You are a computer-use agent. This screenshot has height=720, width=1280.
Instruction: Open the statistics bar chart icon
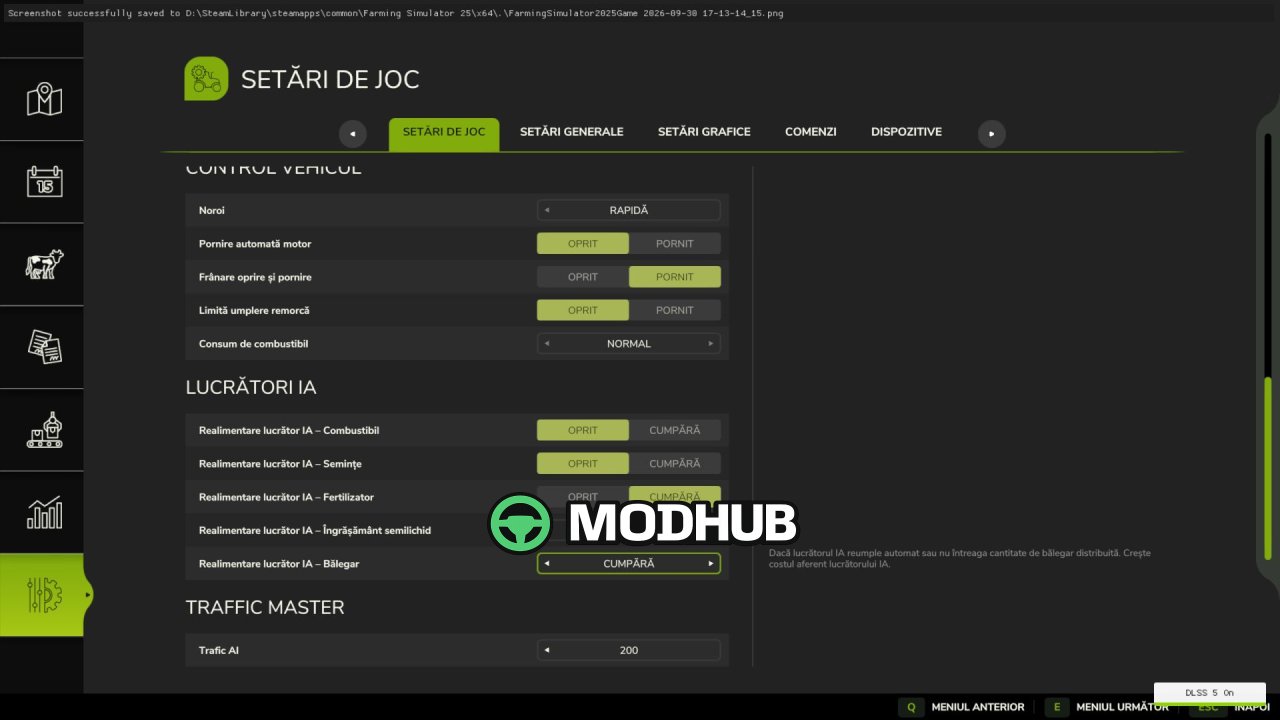[x=44, y=512]
